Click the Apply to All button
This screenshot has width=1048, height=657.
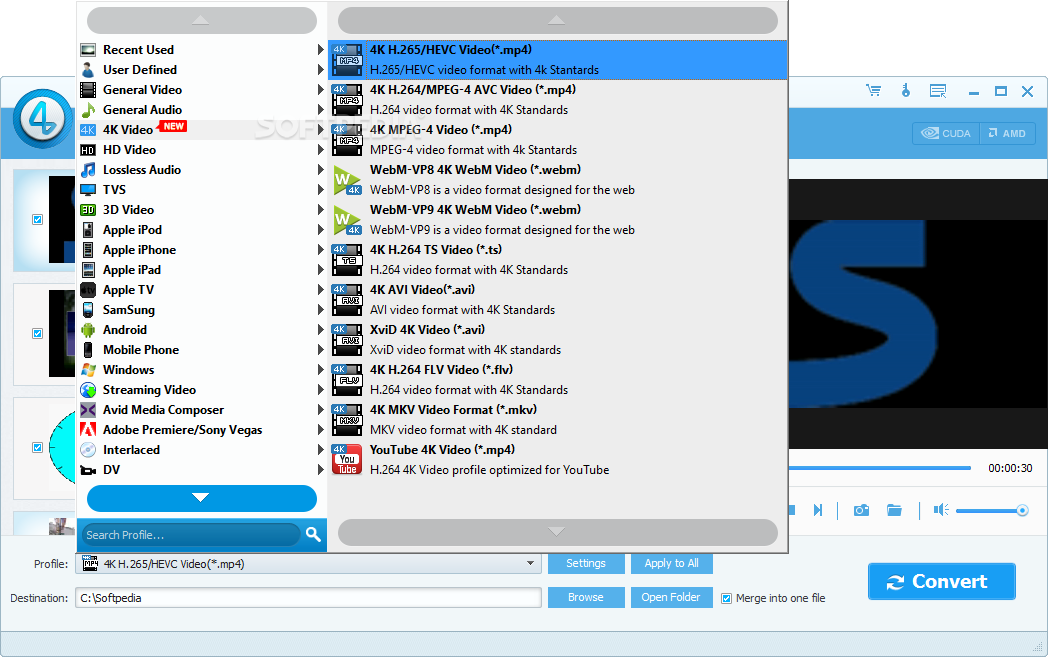(672, 563)
